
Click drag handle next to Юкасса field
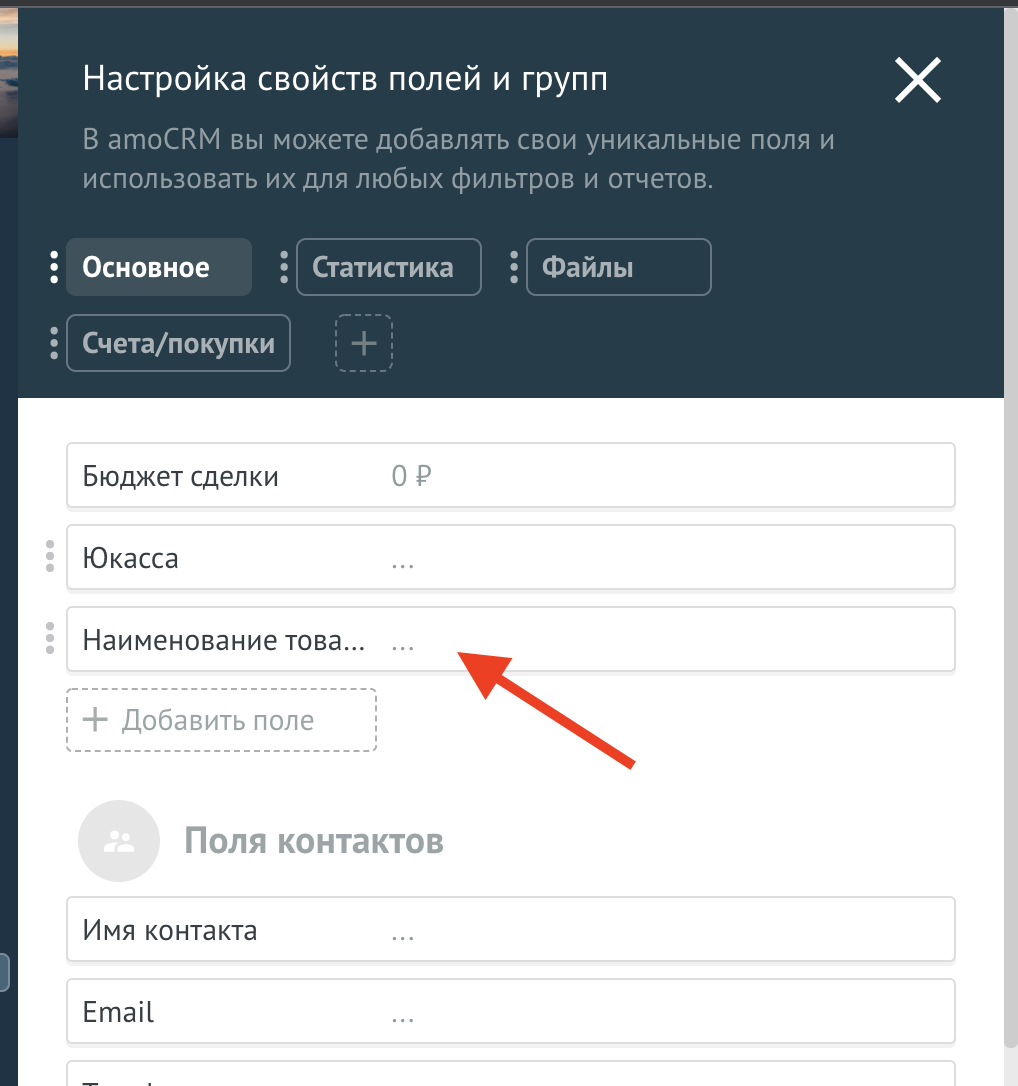pyautogui.click(x=50, y=557)
